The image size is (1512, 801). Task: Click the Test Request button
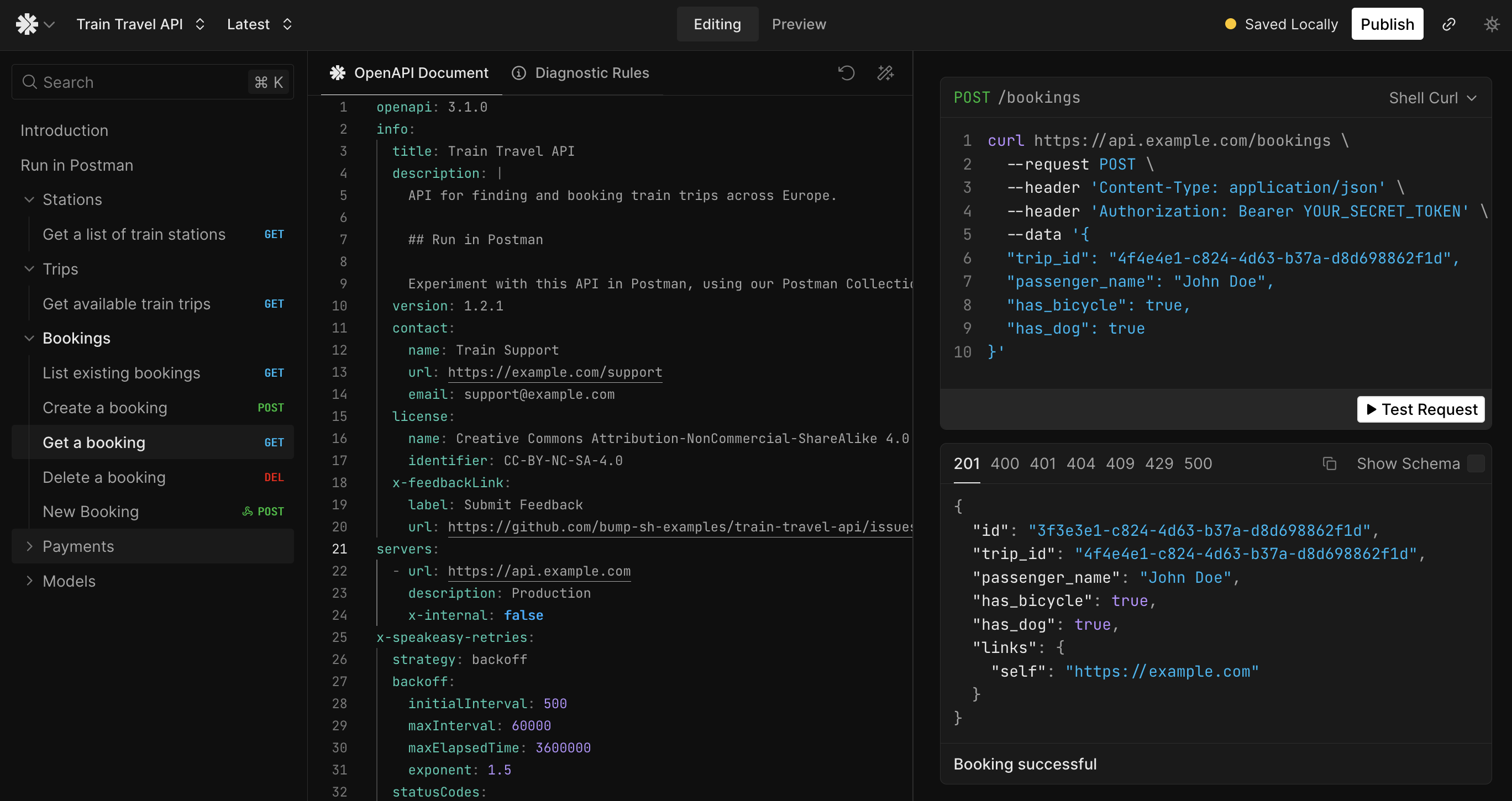[1420, 409]
